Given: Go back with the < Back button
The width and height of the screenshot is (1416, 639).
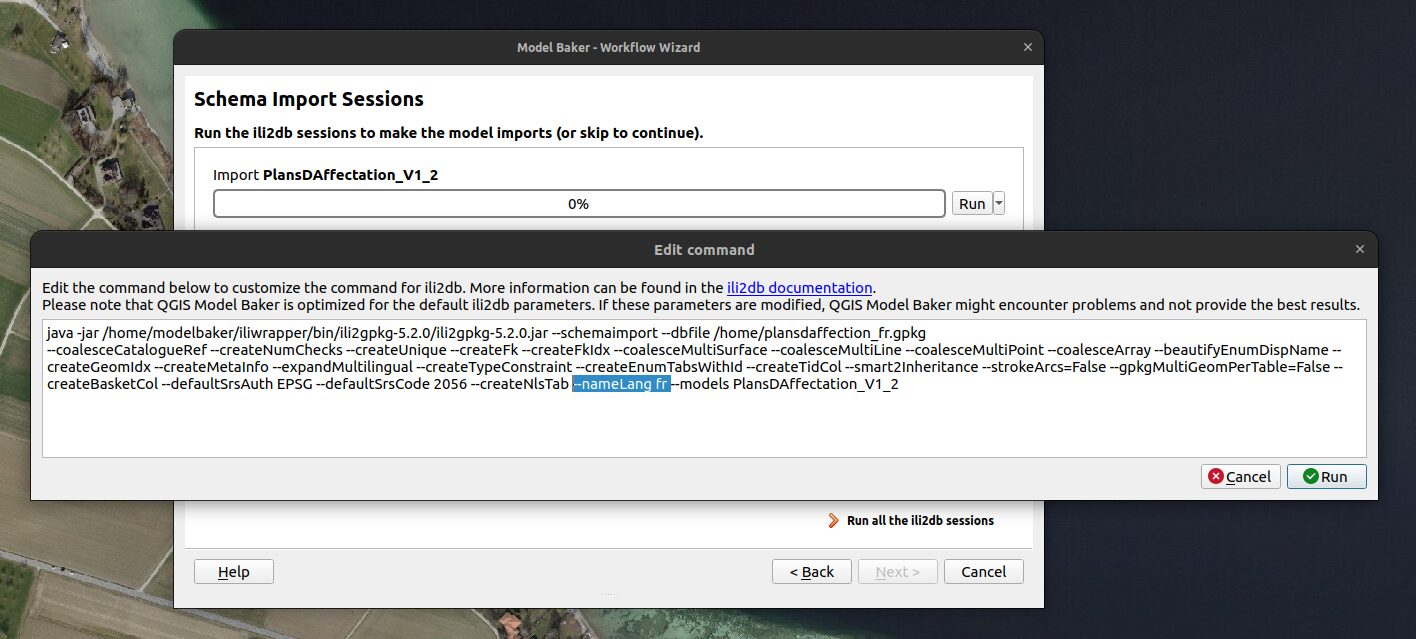Looking at the screenshot, I should [811, 572].
